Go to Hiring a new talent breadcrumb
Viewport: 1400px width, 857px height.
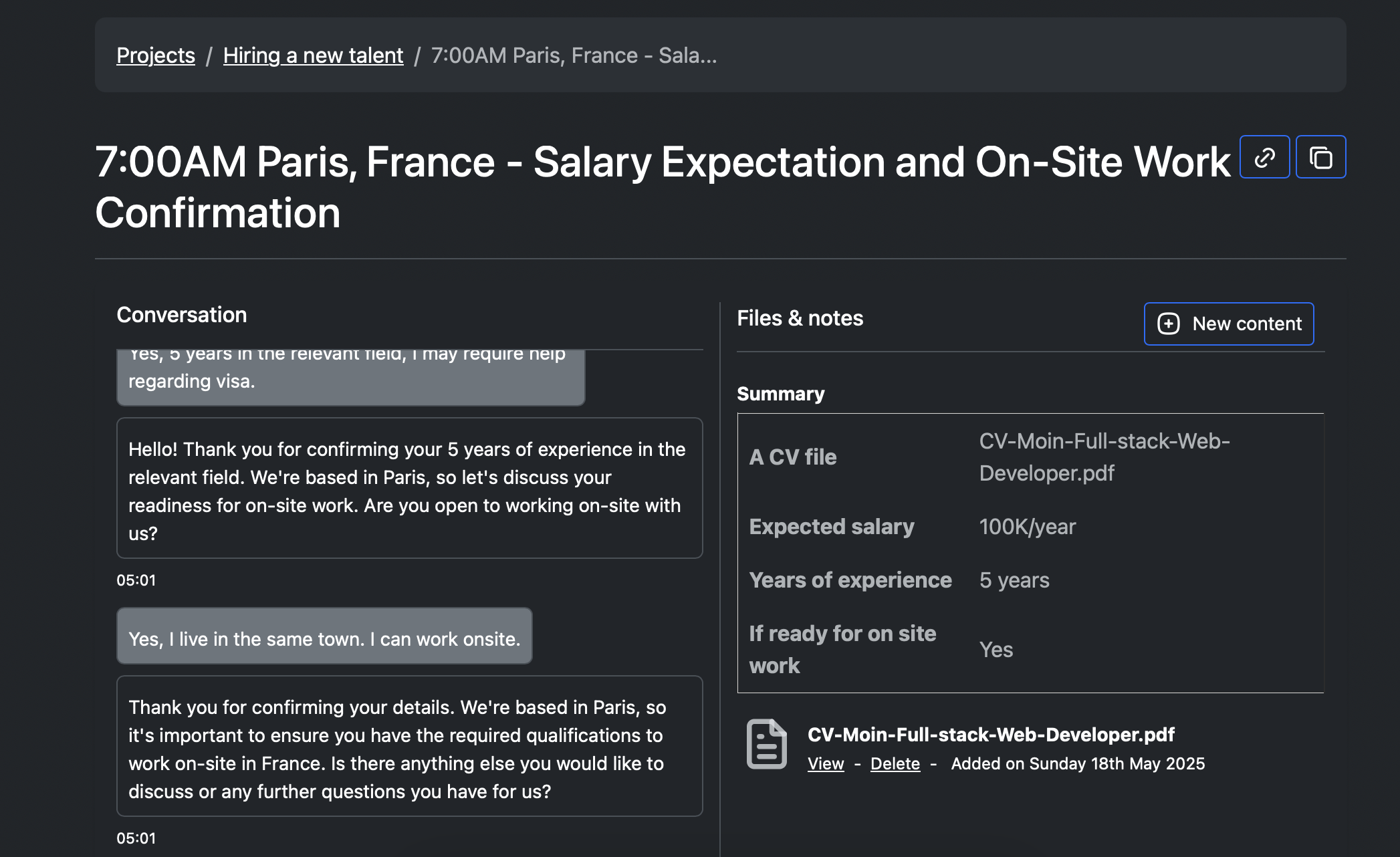(x=313, y=55)
